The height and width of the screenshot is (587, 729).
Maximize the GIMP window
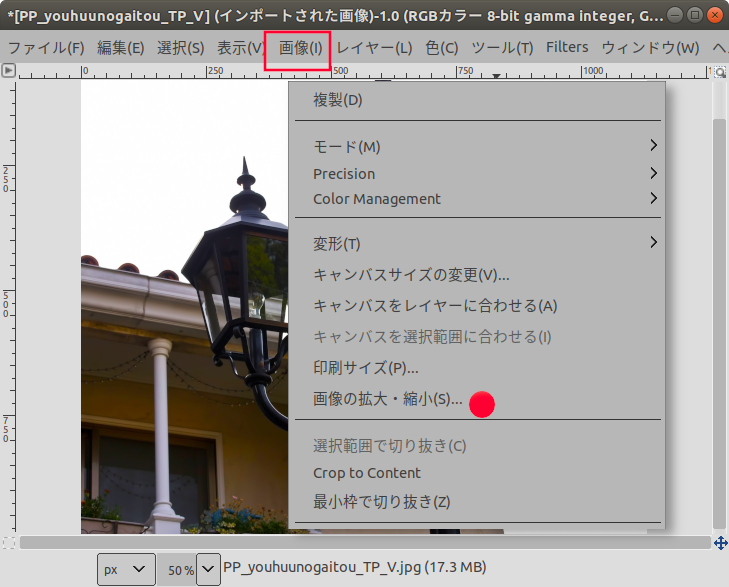point(695,15)
